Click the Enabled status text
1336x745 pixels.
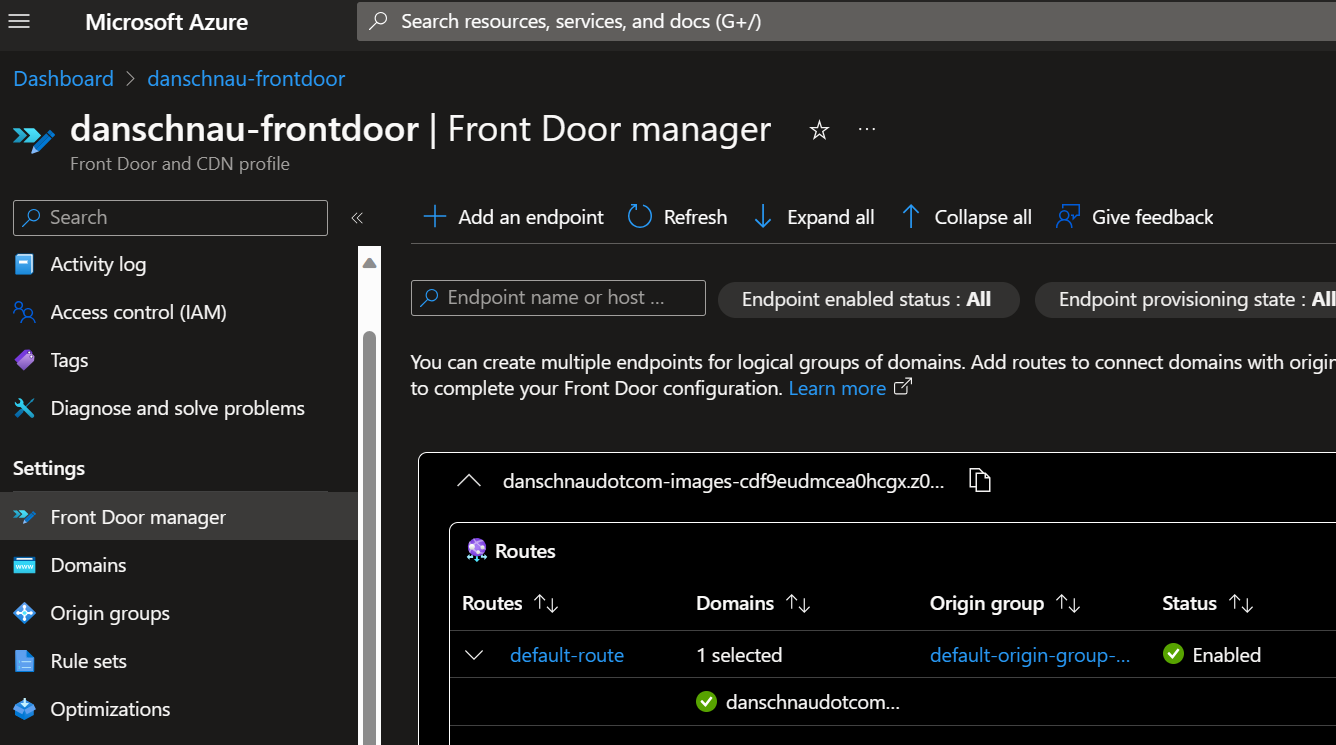click(x=1227, y=656)
